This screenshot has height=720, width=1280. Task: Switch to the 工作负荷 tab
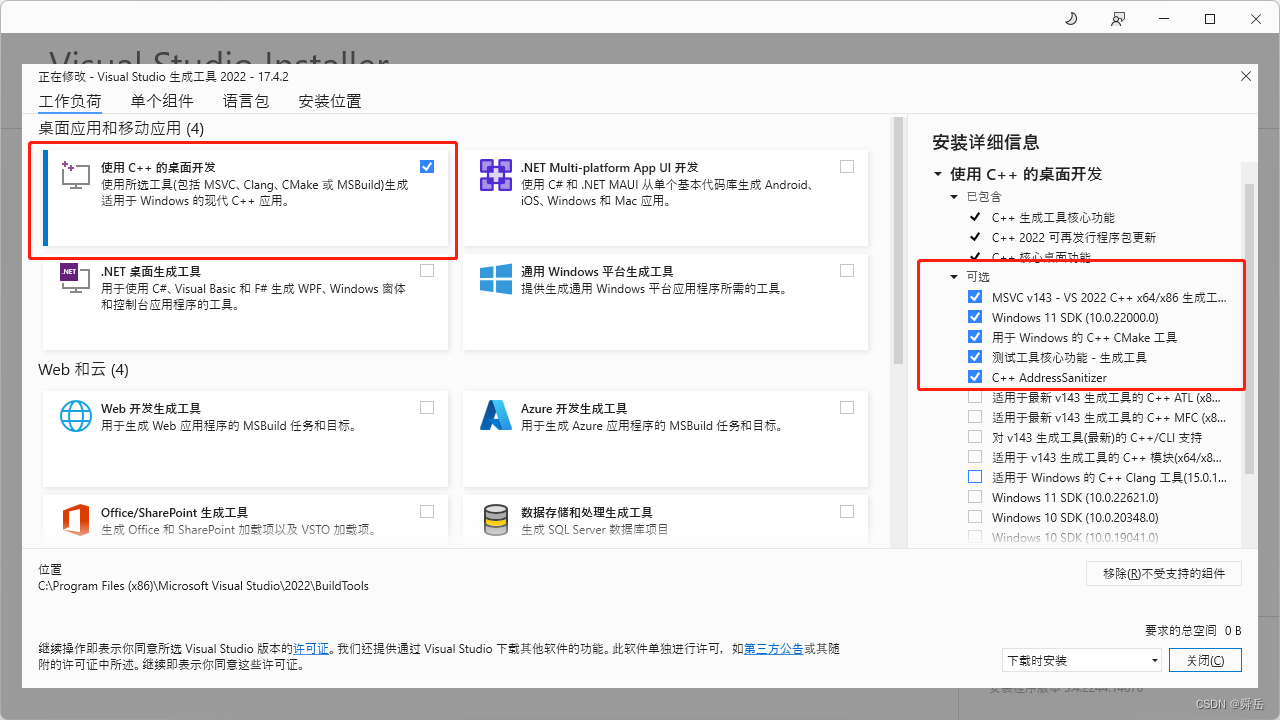click(70, 101)
